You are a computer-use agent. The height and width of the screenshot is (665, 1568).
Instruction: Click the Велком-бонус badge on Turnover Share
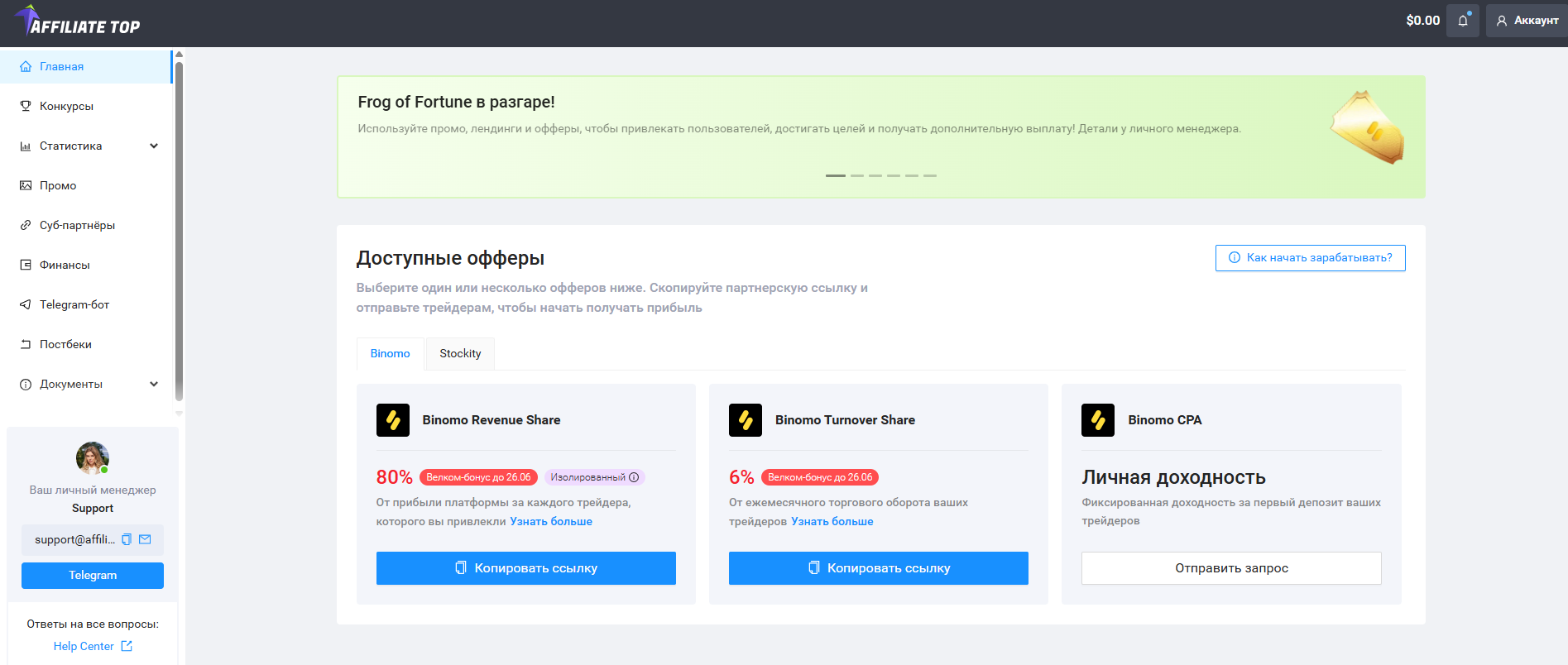click(x=820, y=477)
